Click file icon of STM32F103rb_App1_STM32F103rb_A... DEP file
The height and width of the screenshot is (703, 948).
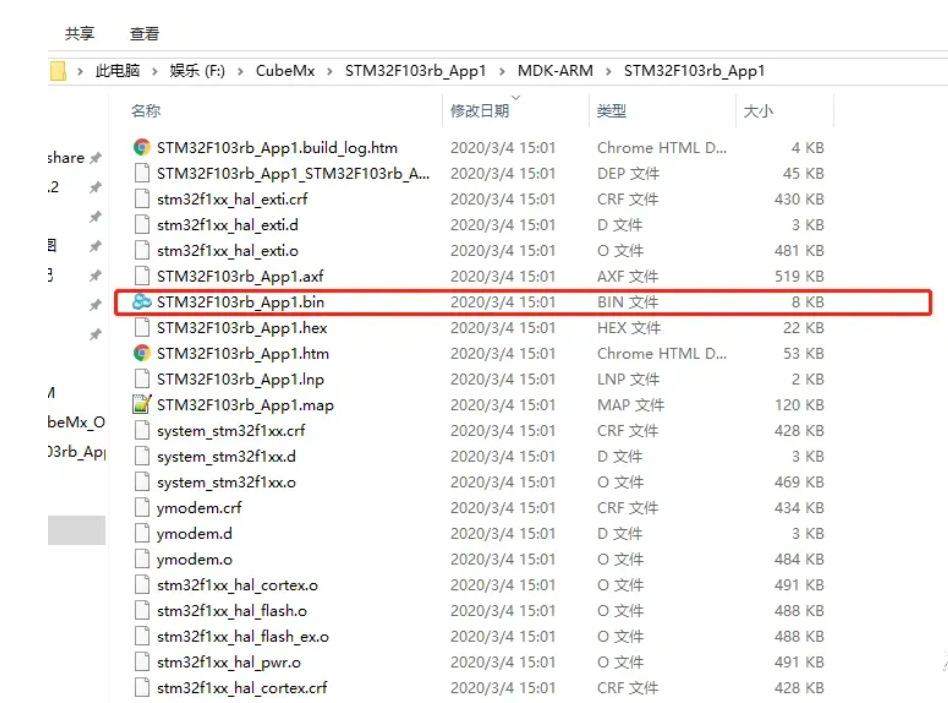[141, 173]
